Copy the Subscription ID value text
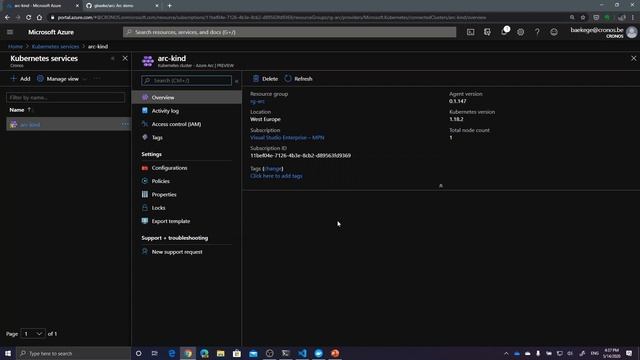The image size is (640, 360). pyautogui.click(x=300, y=156)
